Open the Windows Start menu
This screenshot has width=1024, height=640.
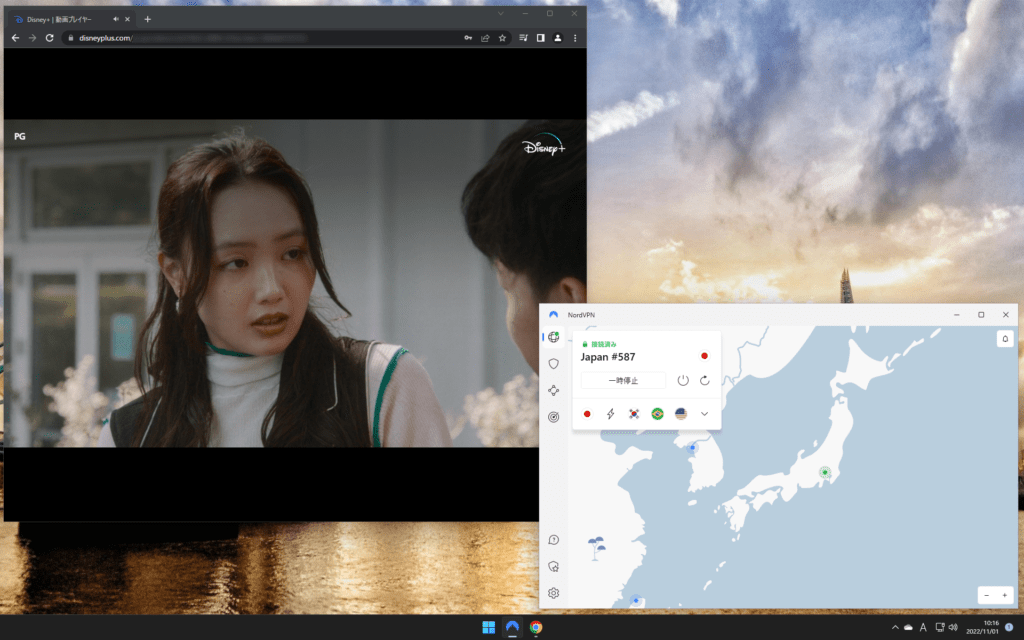pos(488,627)
